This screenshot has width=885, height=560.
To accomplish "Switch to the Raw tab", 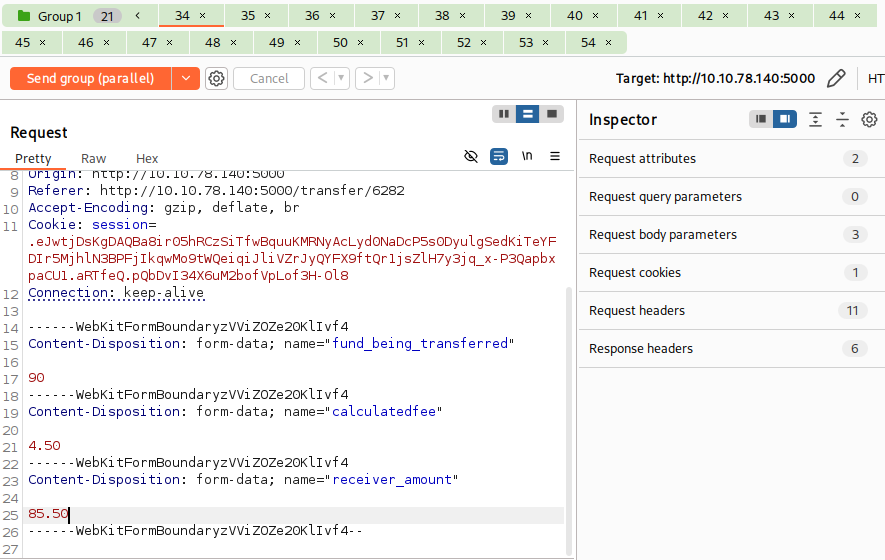I will tap(93, 159).
